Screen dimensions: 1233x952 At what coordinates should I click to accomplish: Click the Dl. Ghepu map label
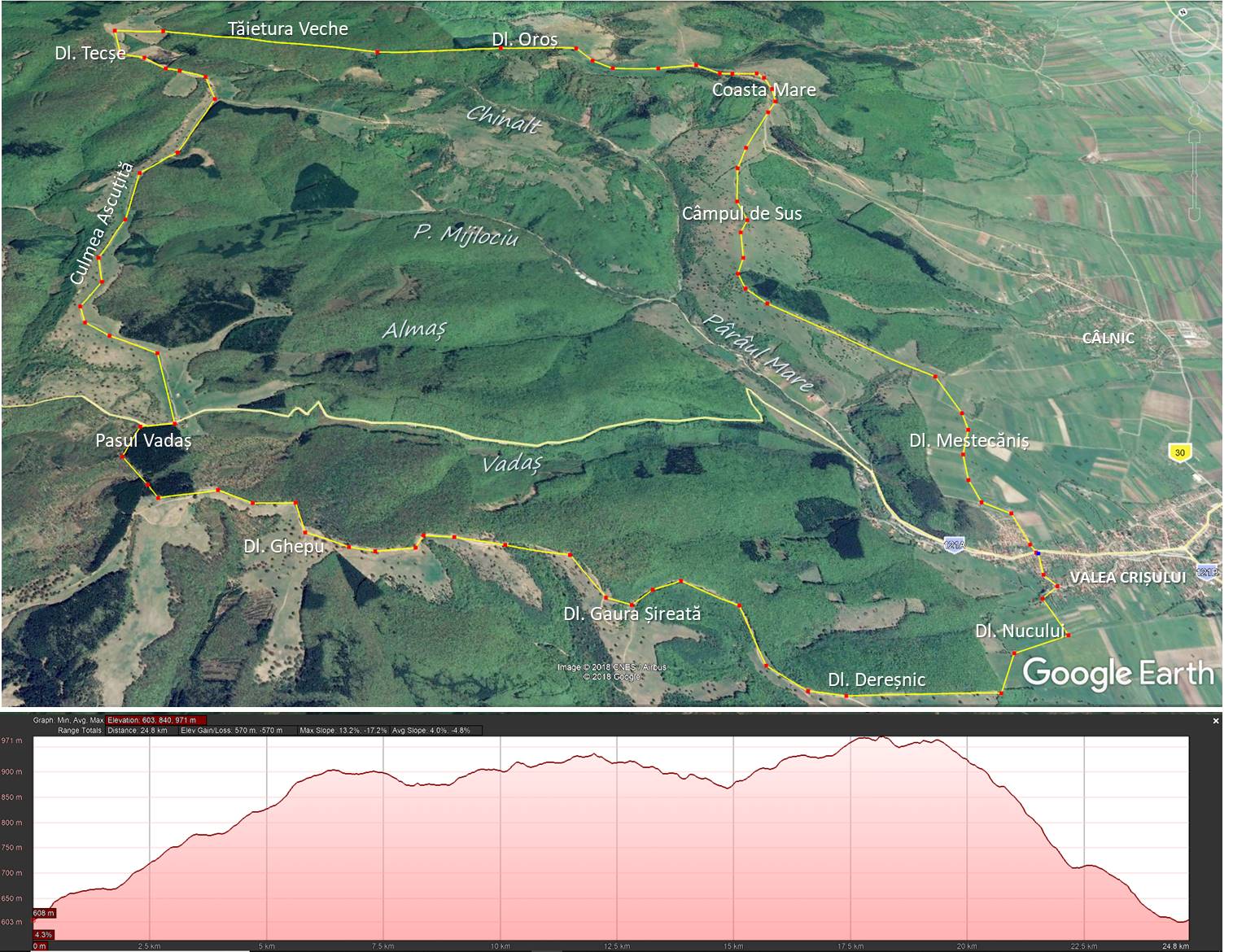(283, 546)
